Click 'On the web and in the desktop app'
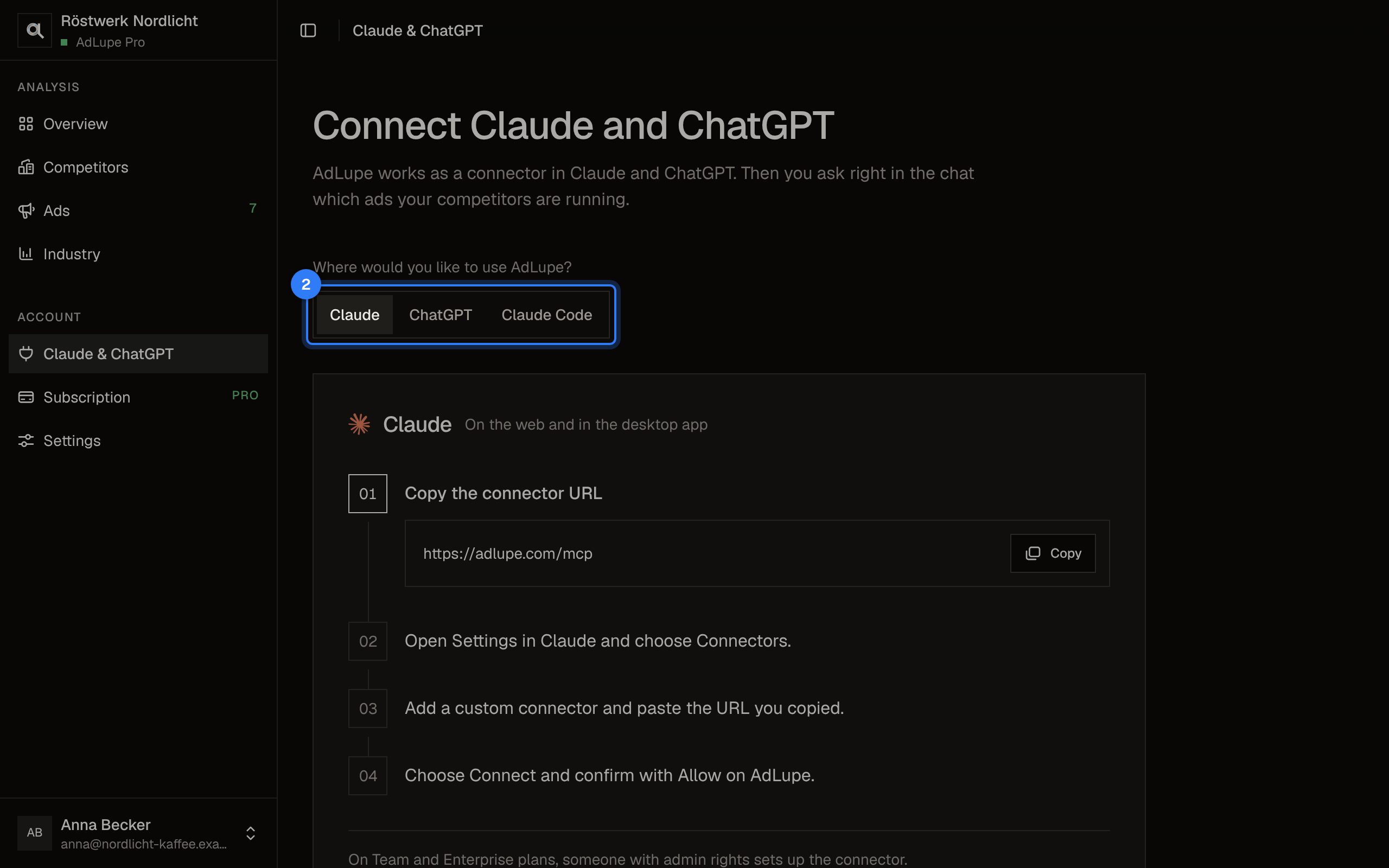 [x=586, y=424]
